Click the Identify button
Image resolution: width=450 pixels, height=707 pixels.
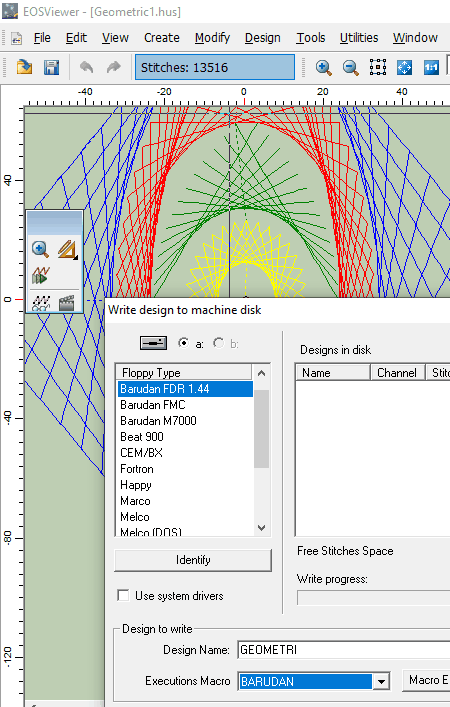pyautogui.click(x=193, y=560)
